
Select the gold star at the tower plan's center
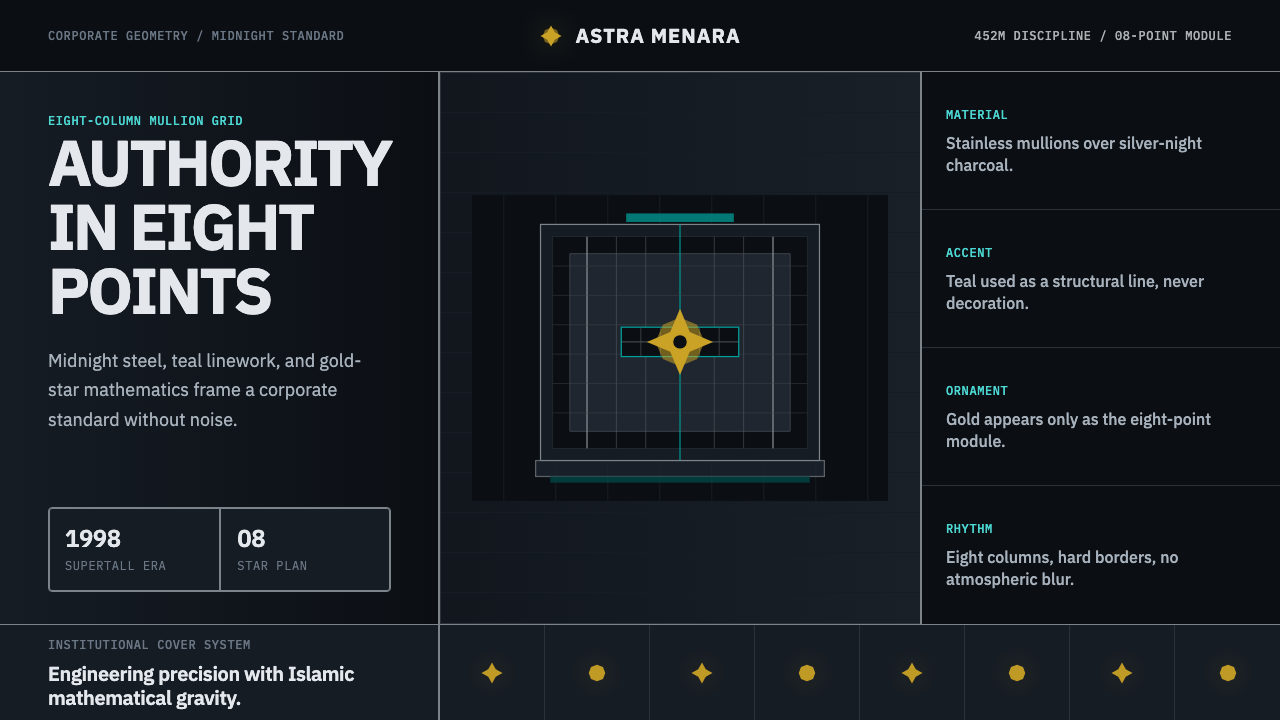tap(680, 342)
